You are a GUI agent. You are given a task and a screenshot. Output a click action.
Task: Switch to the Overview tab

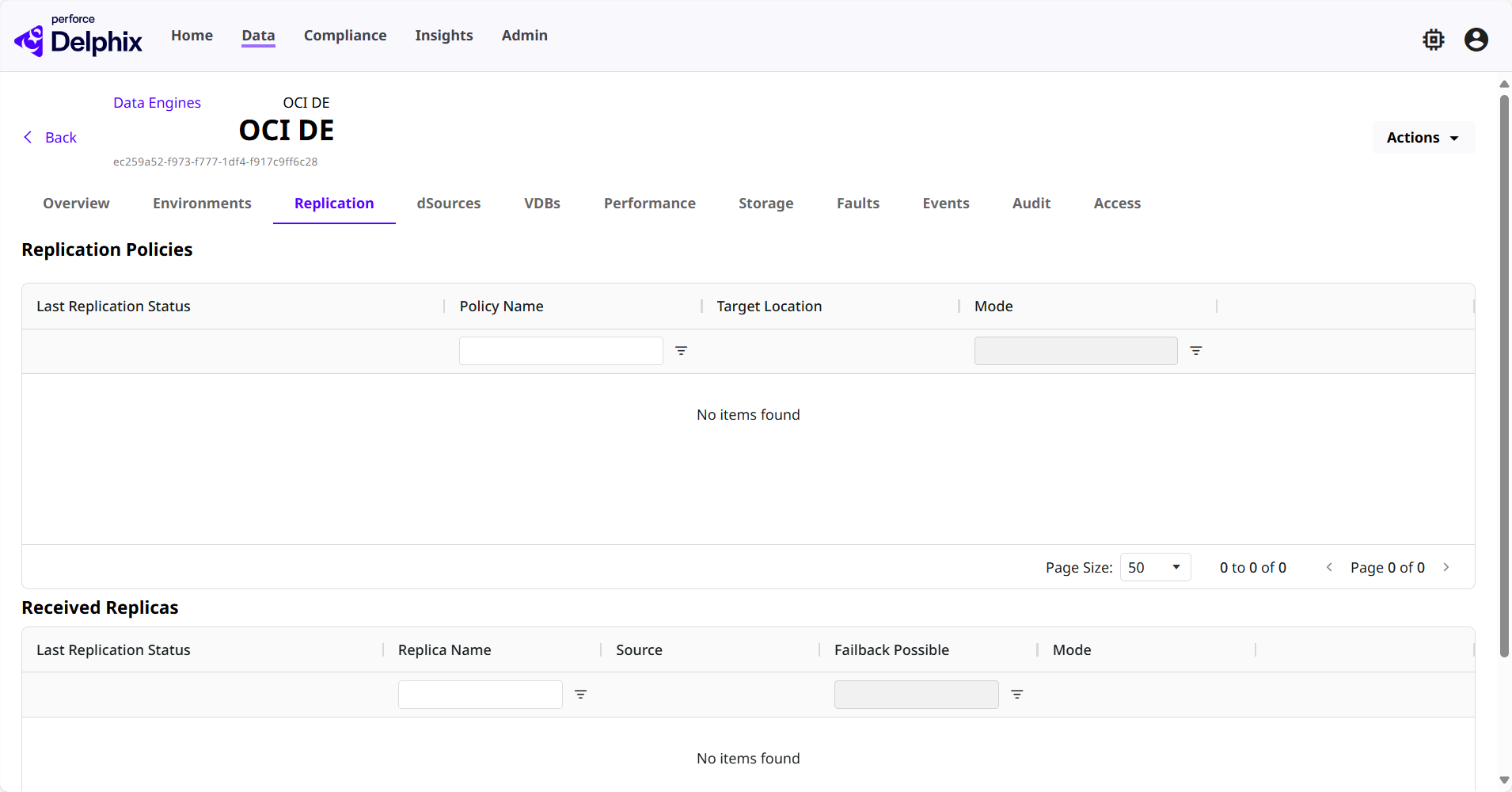point(76,204)
